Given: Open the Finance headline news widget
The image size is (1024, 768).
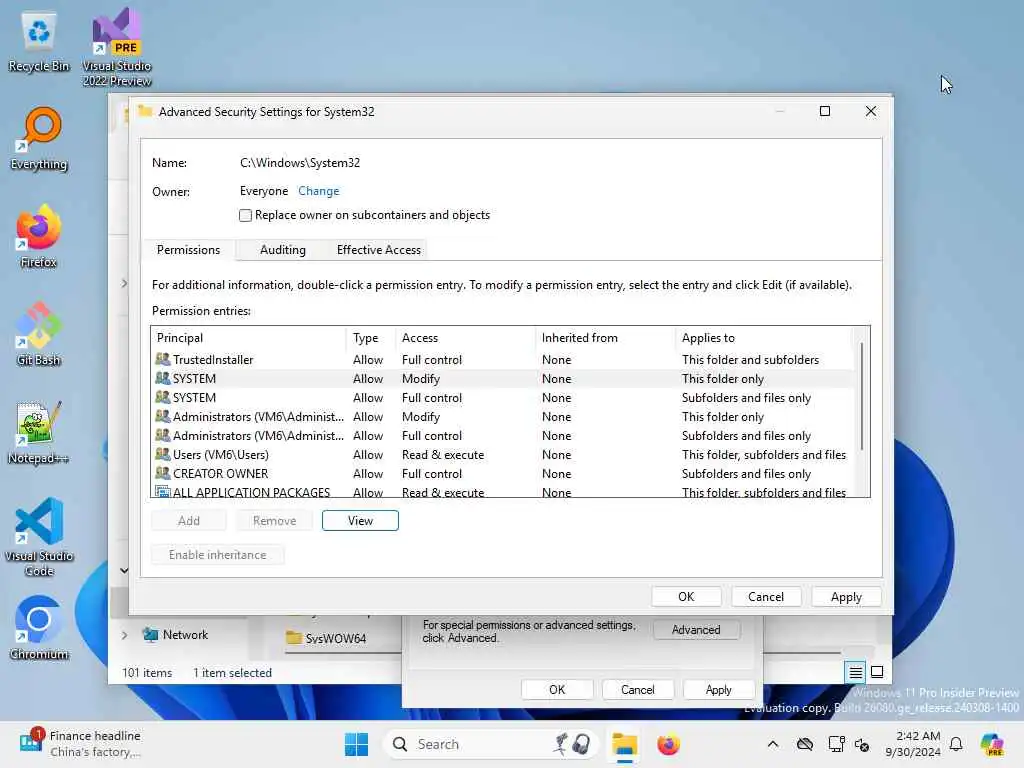Looking at the screenshot, I should point(80,744).
